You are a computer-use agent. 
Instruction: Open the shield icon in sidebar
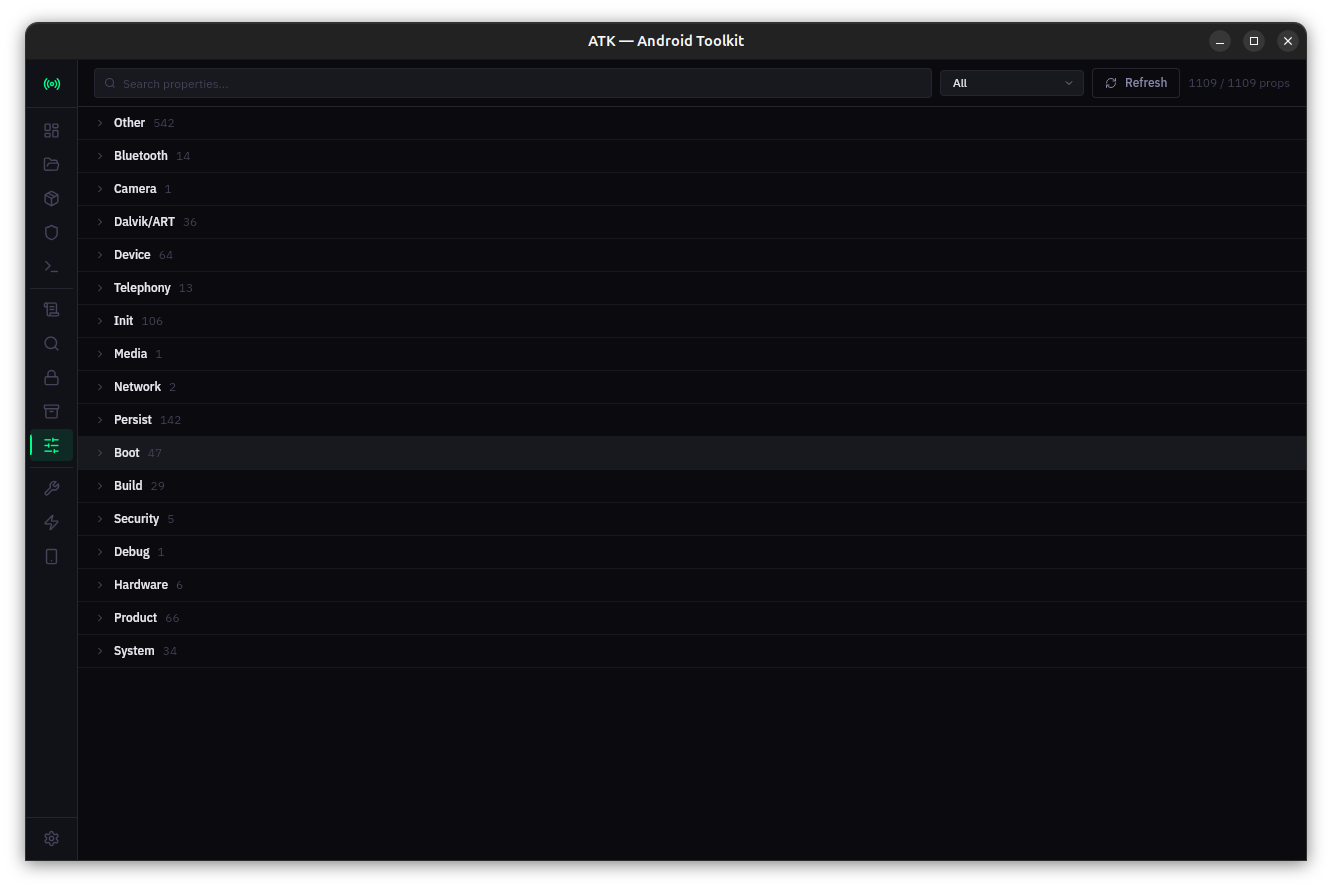pyautogui.click(x=52, y=233)
